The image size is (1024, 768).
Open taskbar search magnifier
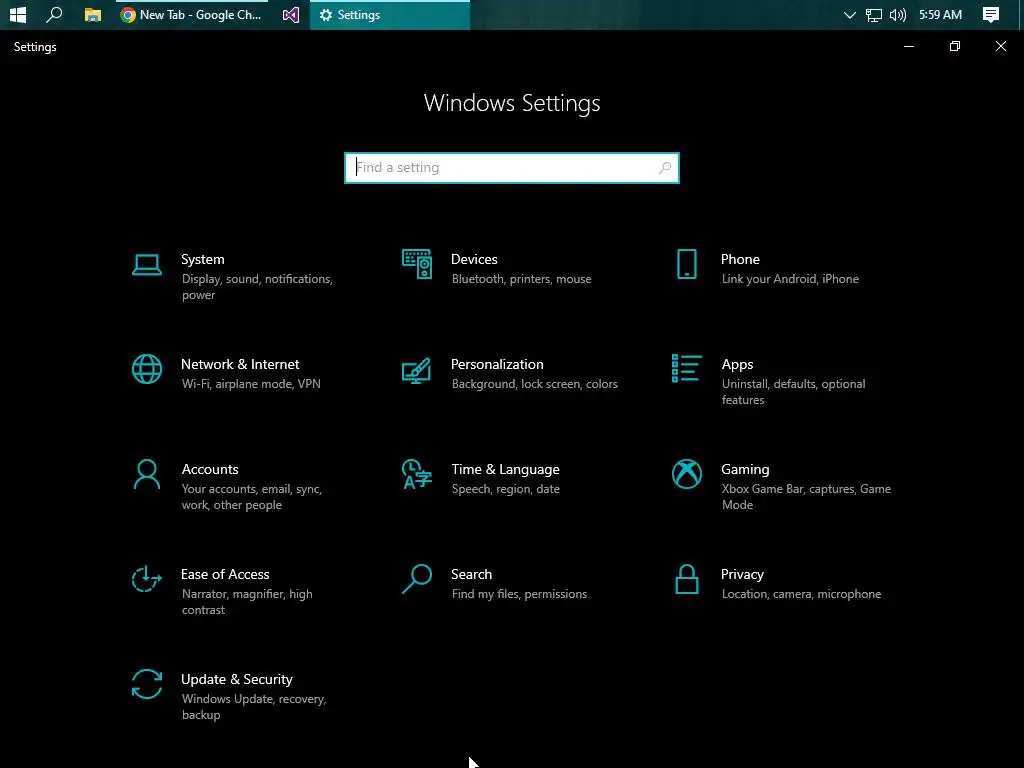[x=54, y=14]
